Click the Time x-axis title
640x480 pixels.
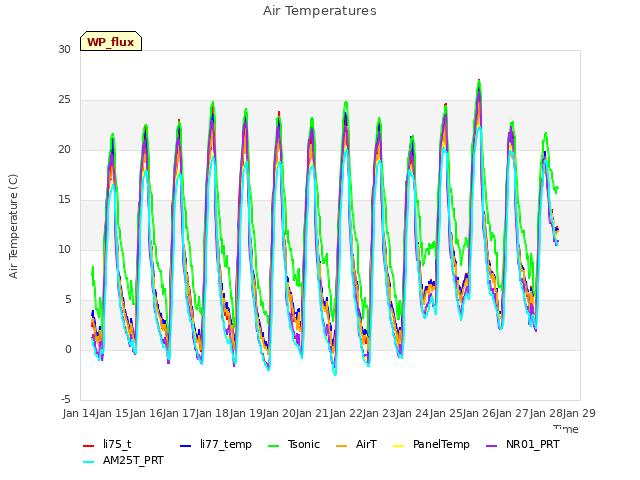[x=566, y=429]
